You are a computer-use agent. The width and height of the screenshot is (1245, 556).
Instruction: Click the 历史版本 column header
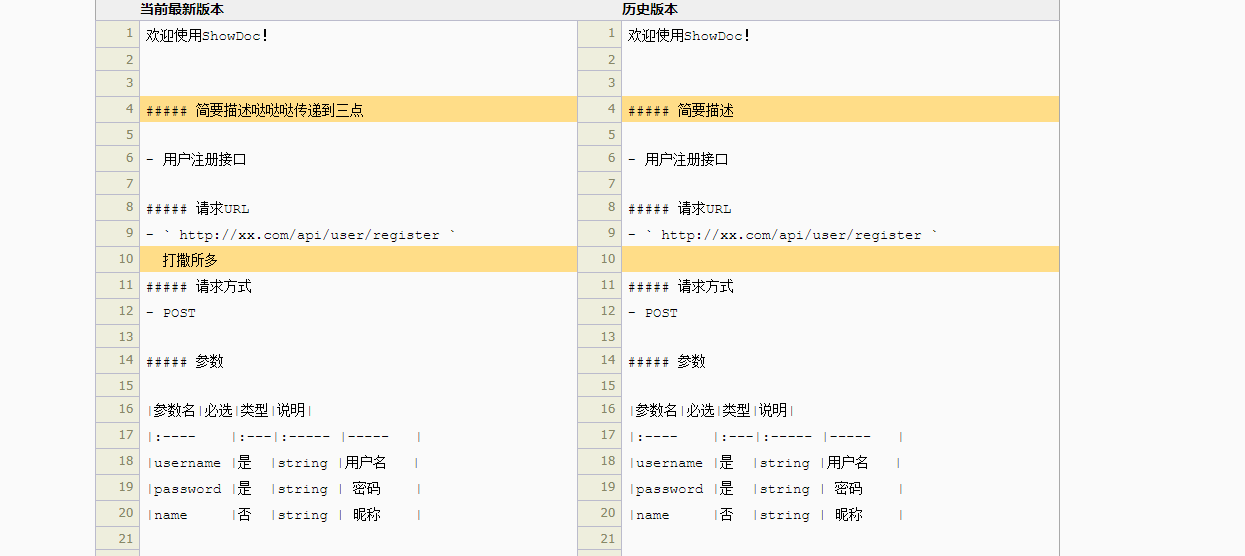649,9
